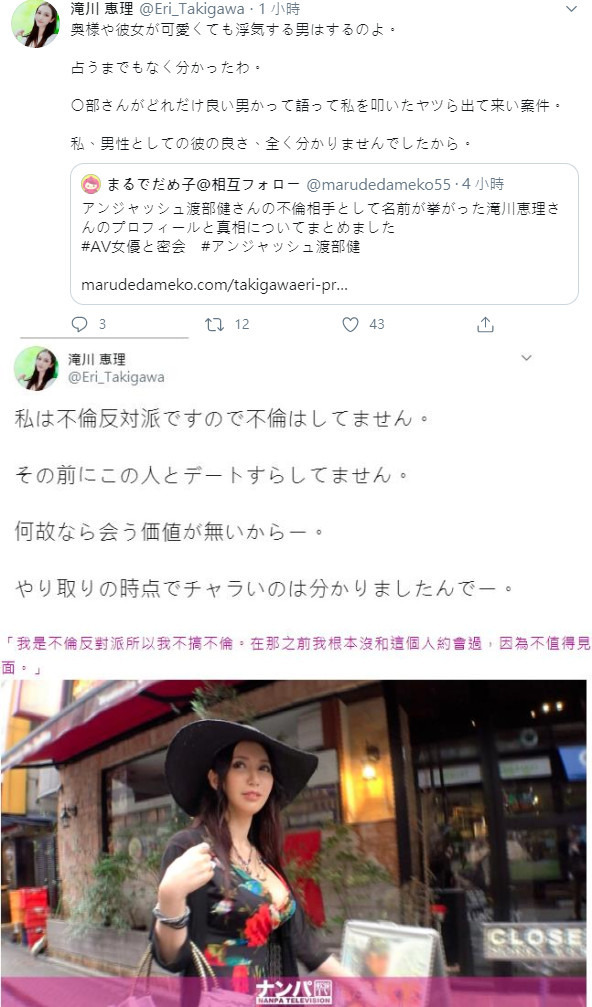592x1007 pixels.
Task: Open the first tweet's profile avatar
Action: click(35, 23)
